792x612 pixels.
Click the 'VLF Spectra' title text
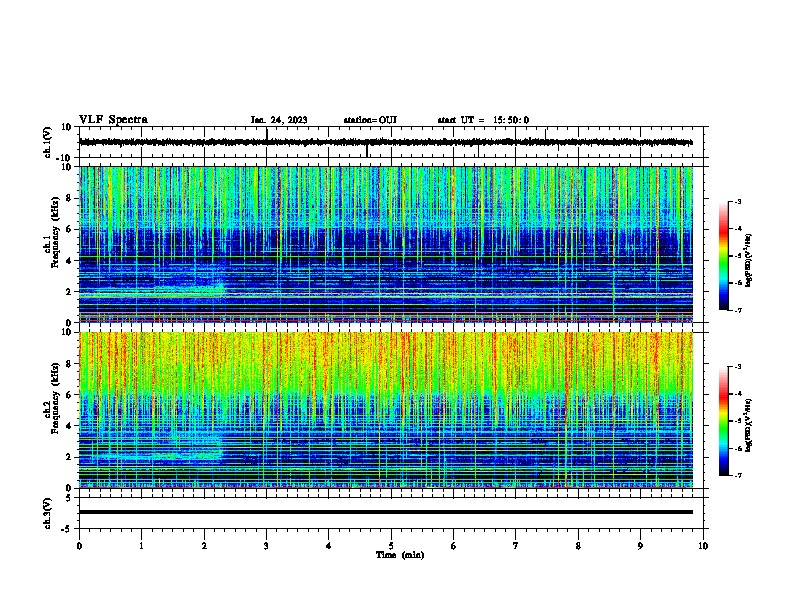(113, 120)
